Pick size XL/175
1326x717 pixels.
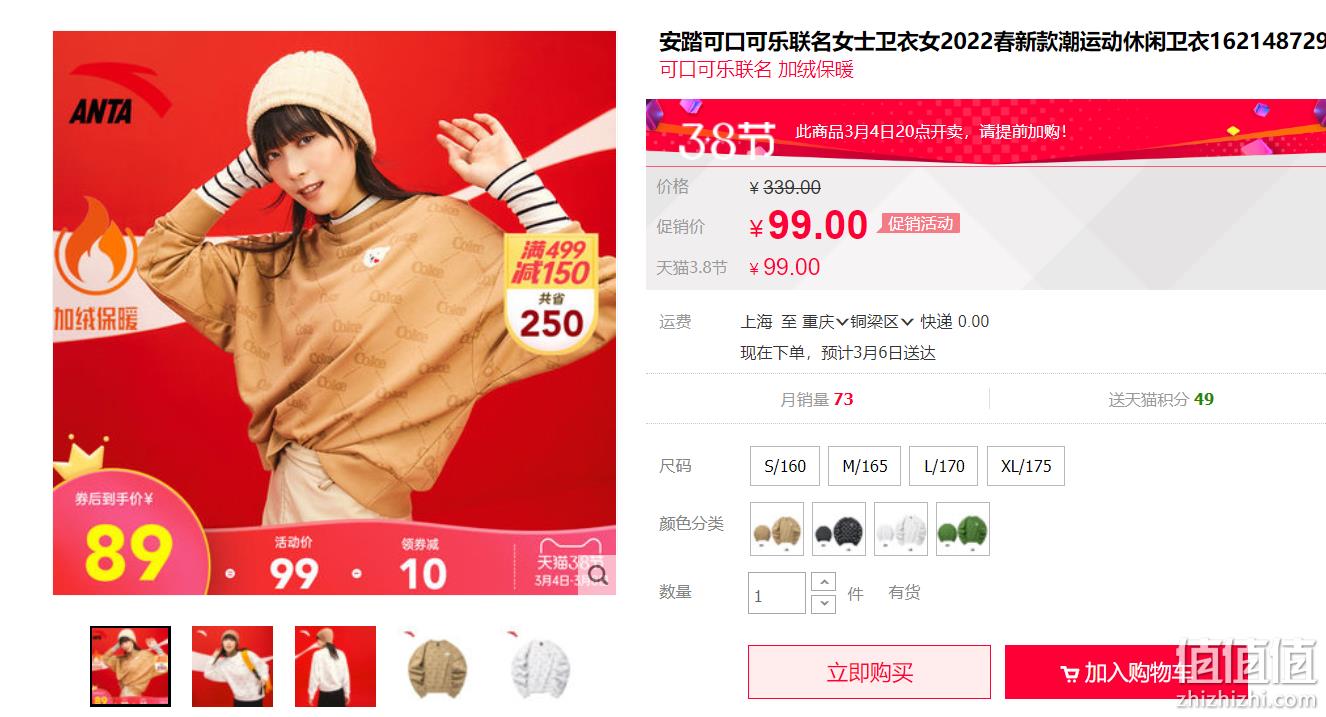(x=1026, y=466)
